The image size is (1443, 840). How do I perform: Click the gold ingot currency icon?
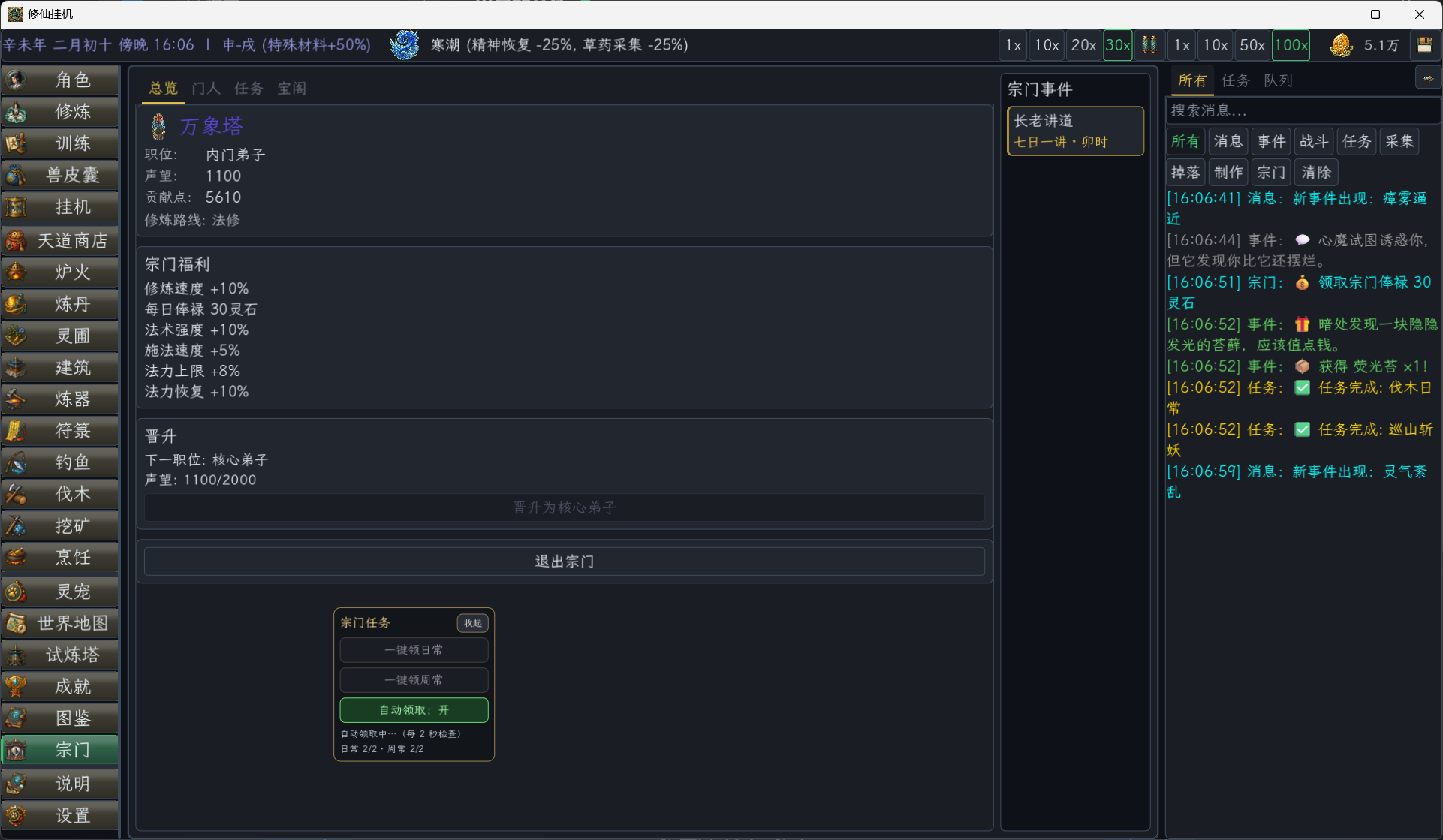click(x=1342, y=45)
